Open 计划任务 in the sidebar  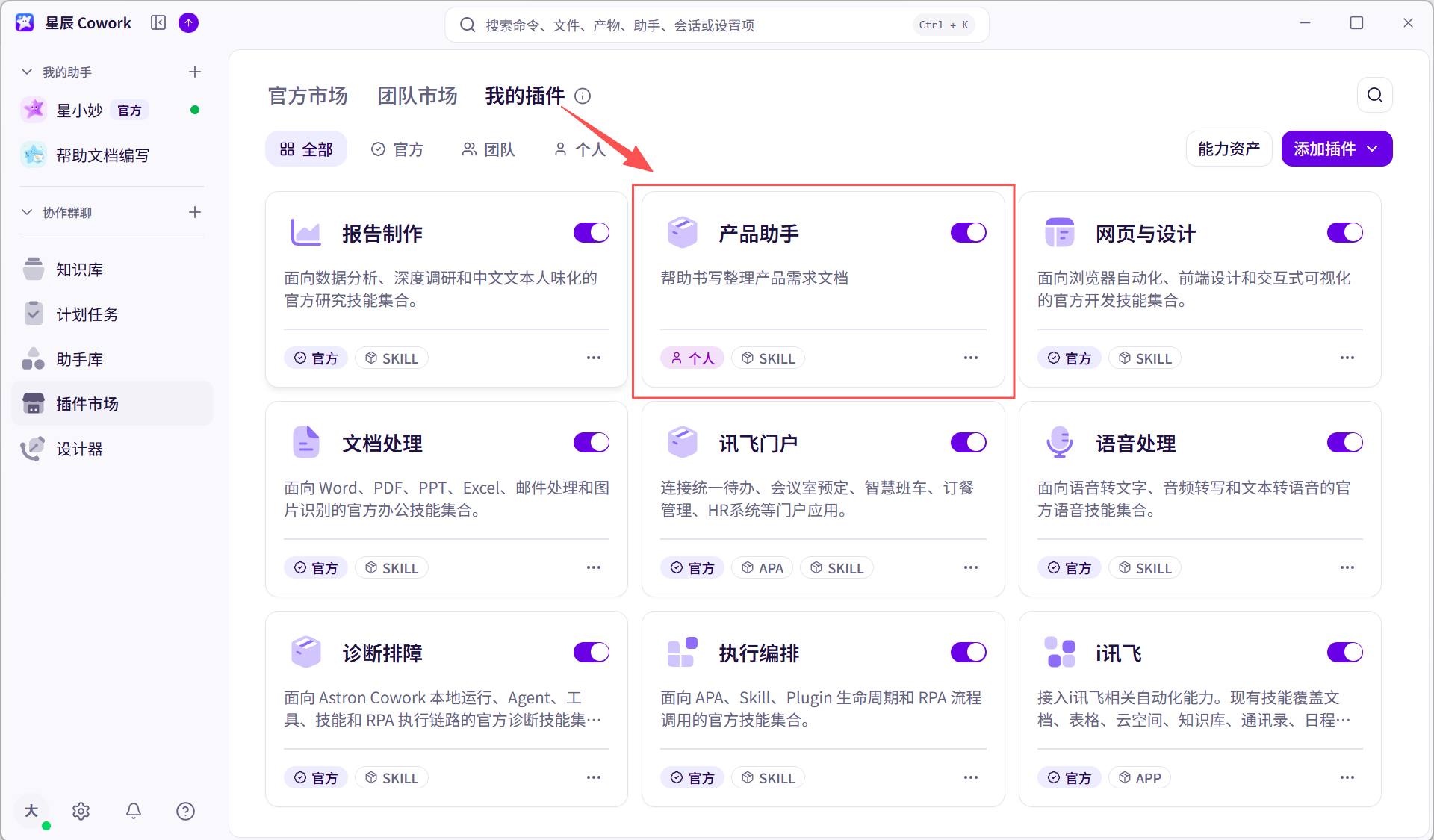pos(112,314)
